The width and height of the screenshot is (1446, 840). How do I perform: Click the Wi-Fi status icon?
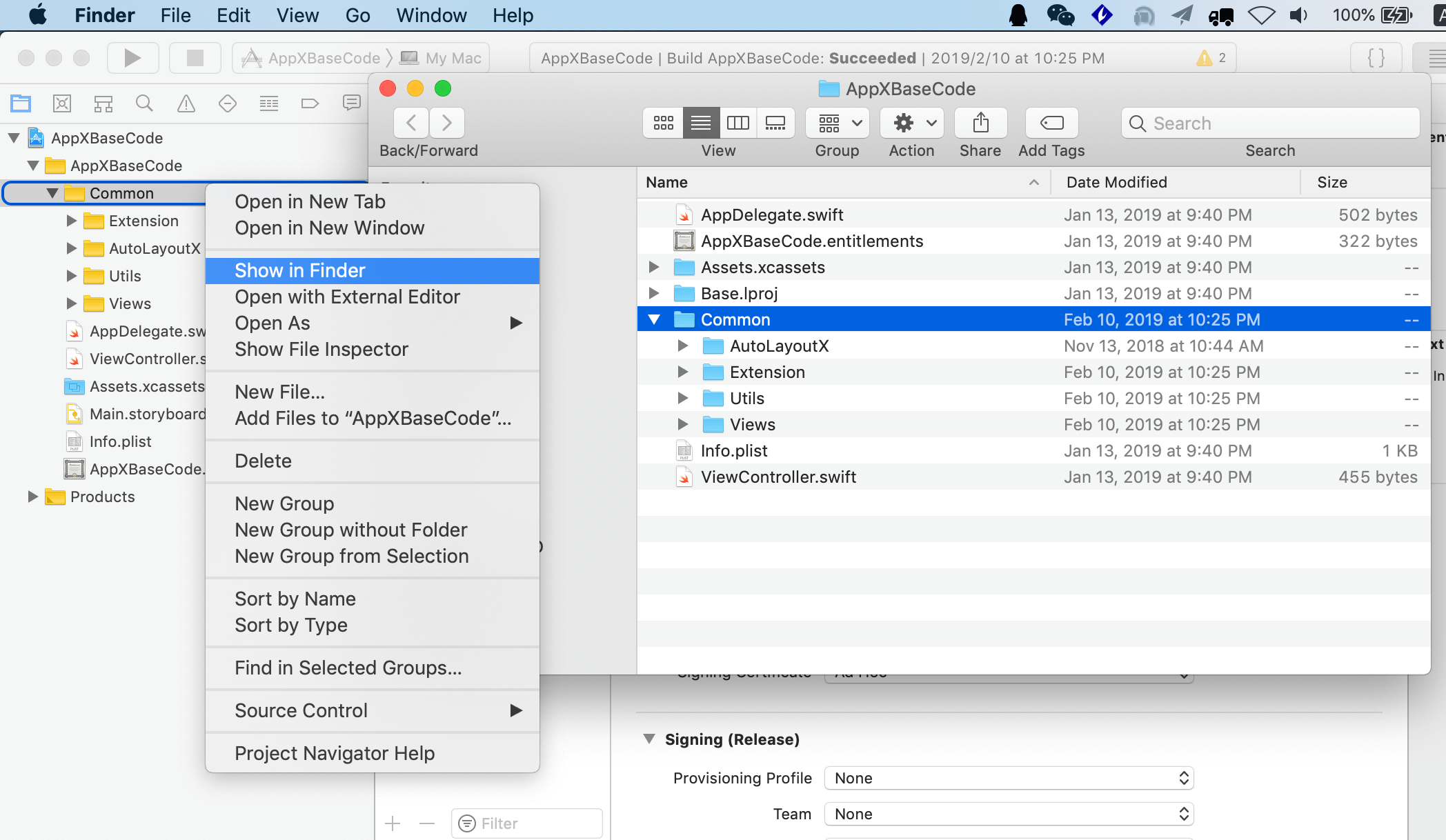click(x=1261, y=15)
